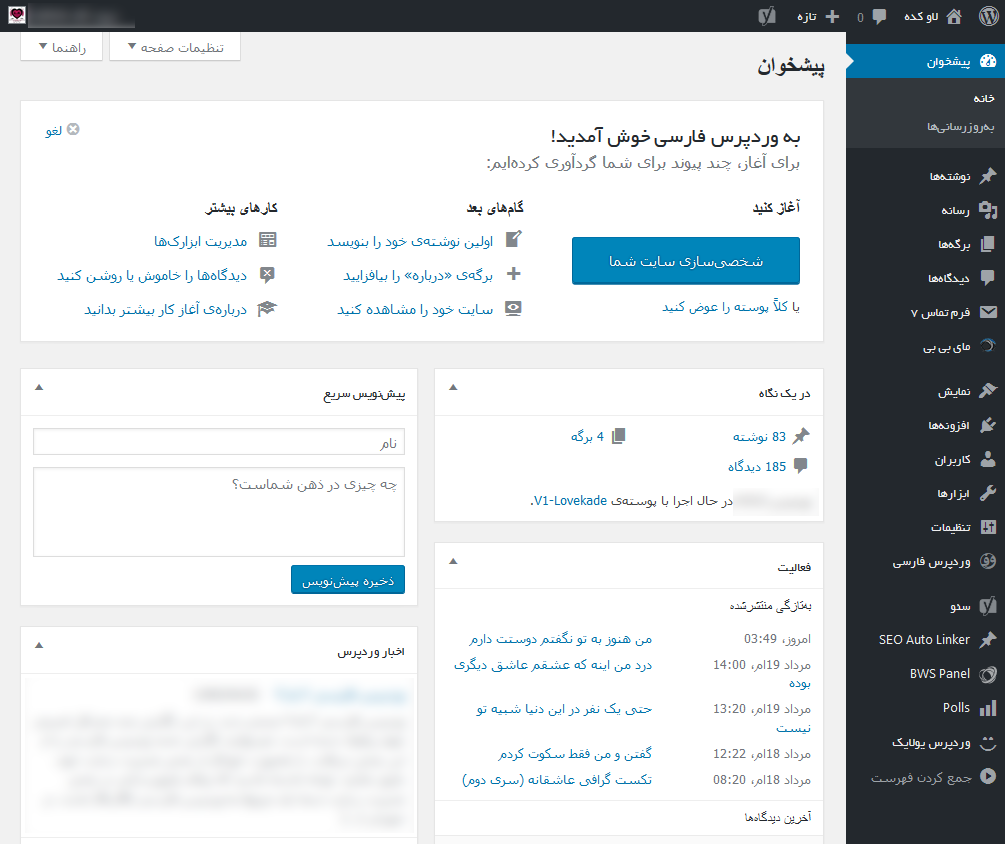Click the media icon beside رسانه
The image size is (1005, 844).
[x=988, y=210]
